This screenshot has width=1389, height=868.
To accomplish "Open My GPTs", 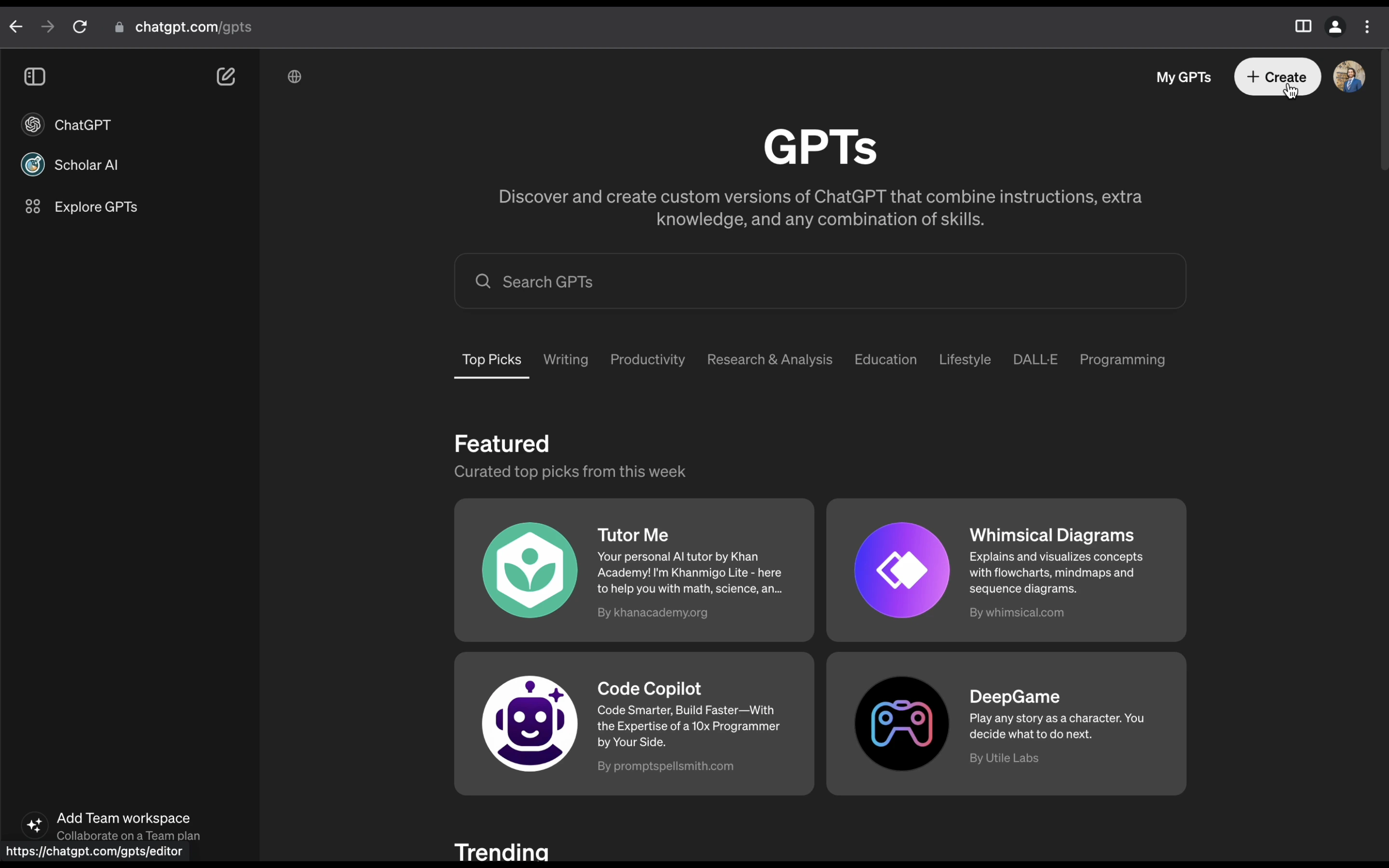I will pyautogui.click(x=1184, y=77).
